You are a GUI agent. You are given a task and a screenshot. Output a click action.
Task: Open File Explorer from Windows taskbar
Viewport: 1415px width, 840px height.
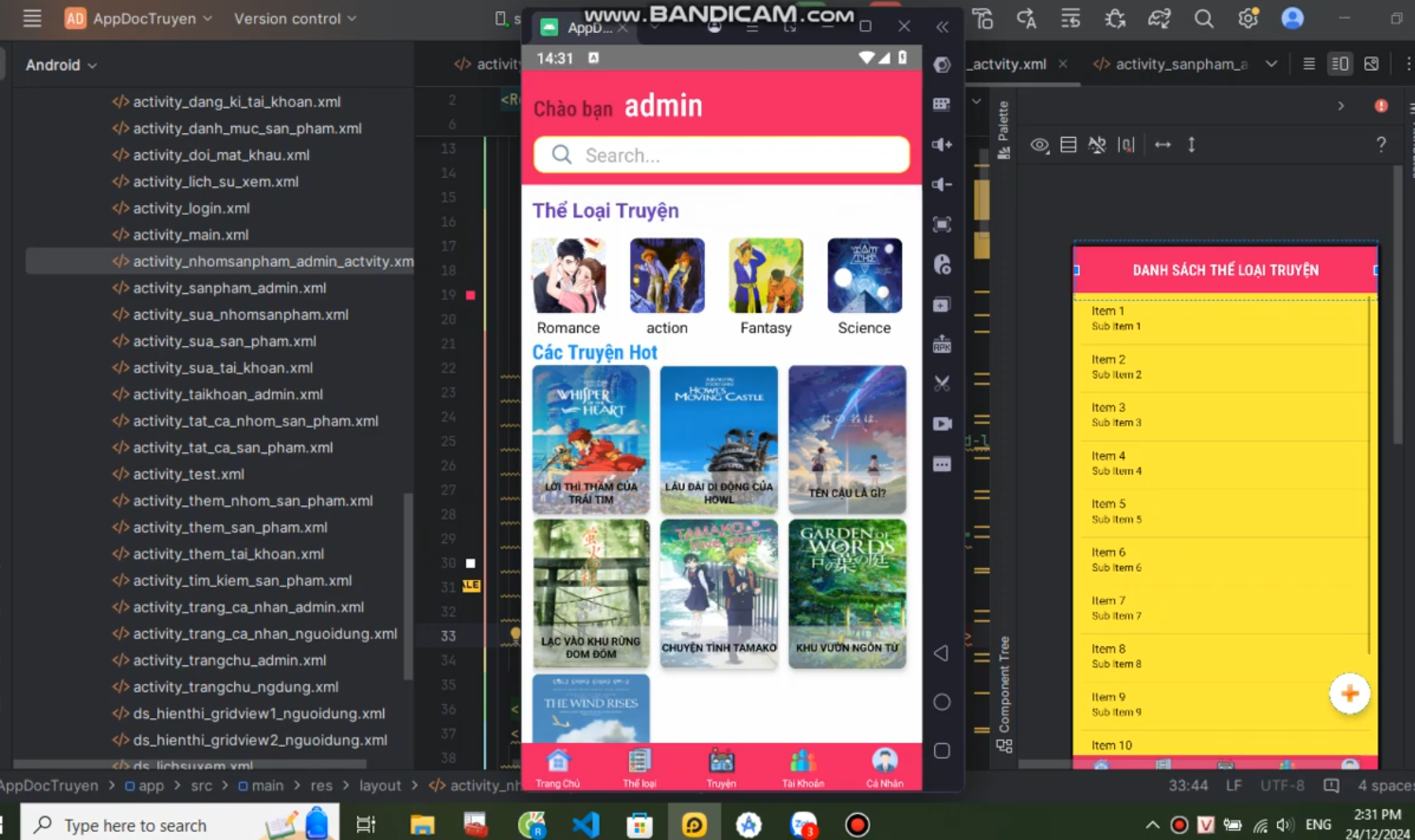tap(423, 825)
